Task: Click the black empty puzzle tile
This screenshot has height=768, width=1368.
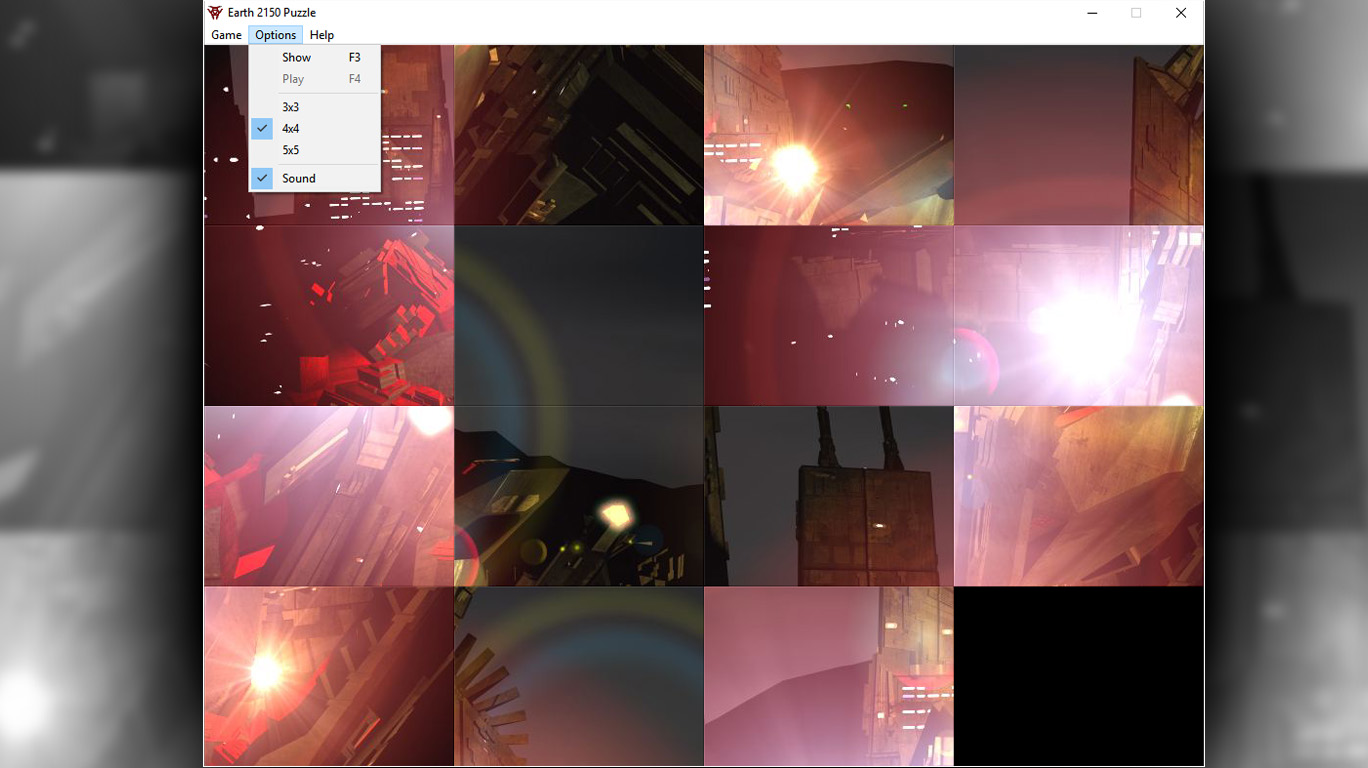Action: click(1078, 676)
